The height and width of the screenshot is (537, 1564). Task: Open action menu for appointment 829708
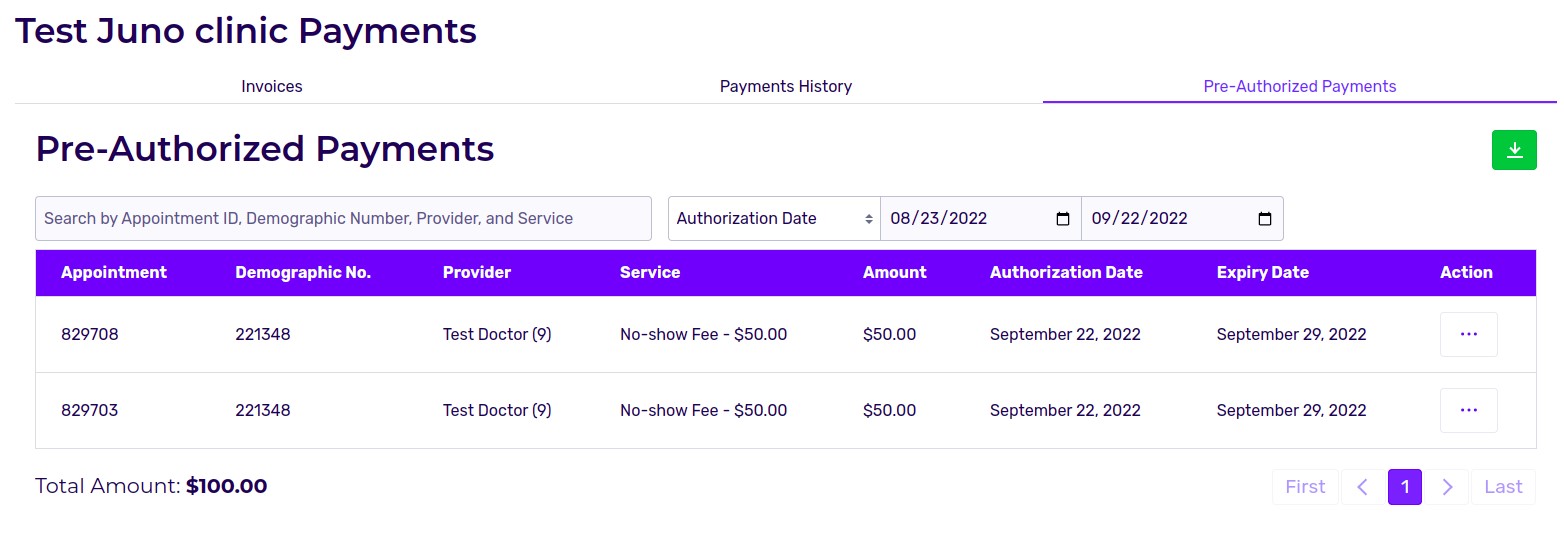coord(1468,335)
